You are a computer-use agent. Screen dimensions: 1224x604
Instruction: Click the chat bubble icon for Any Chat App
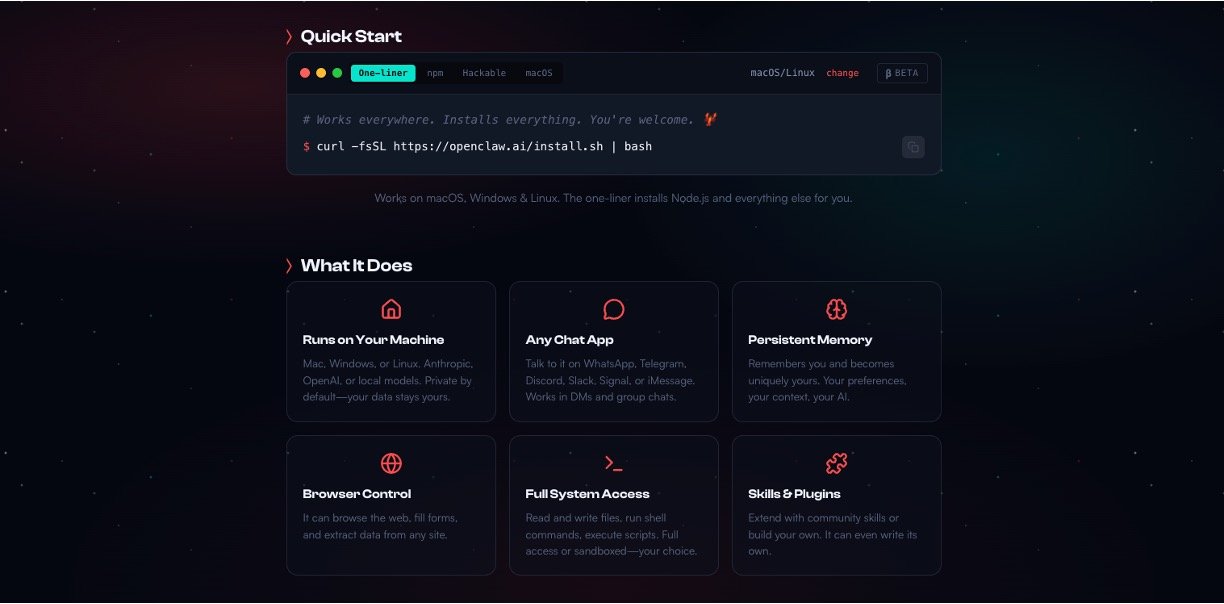pyautogui.click(x=614, y=309)
